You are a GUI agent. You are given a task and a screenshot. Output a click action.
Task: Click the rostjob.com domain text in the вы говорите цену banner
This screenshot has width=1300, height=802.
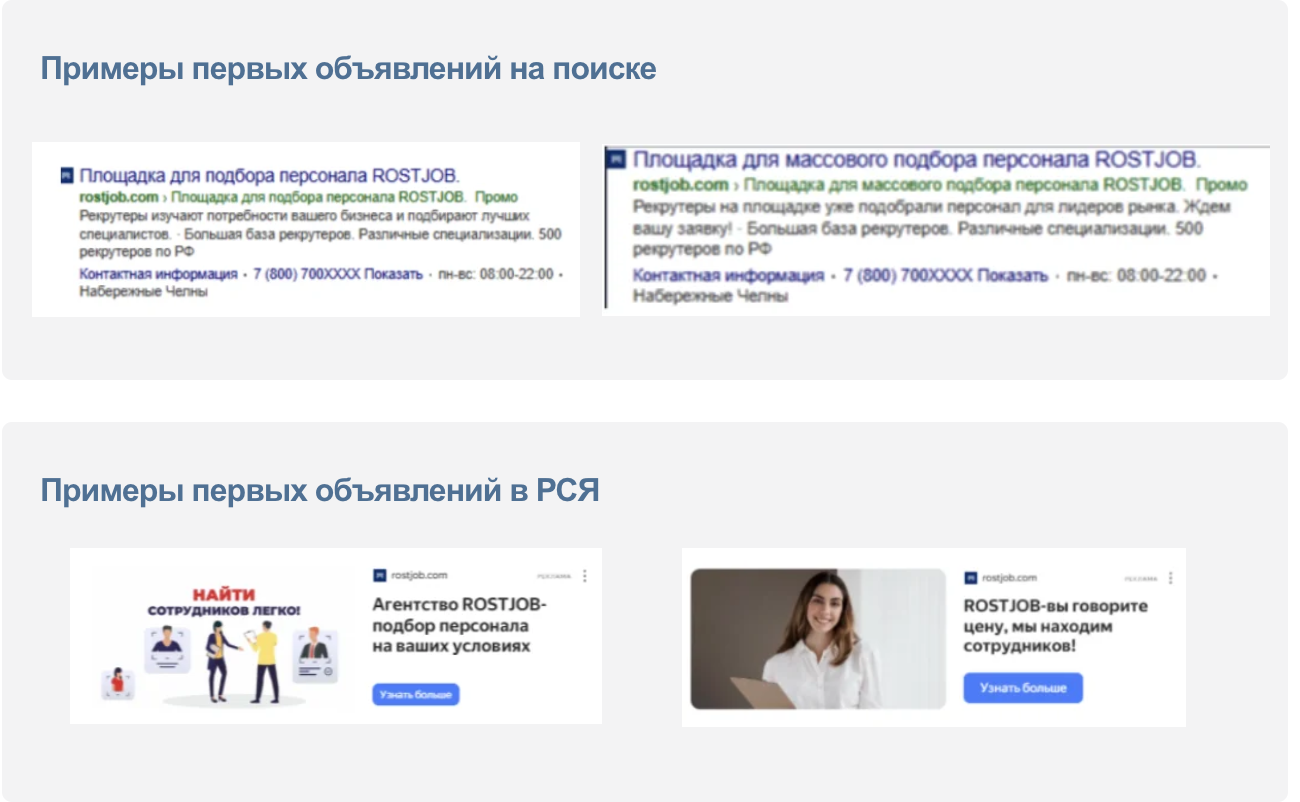[x=1009, y=578]
